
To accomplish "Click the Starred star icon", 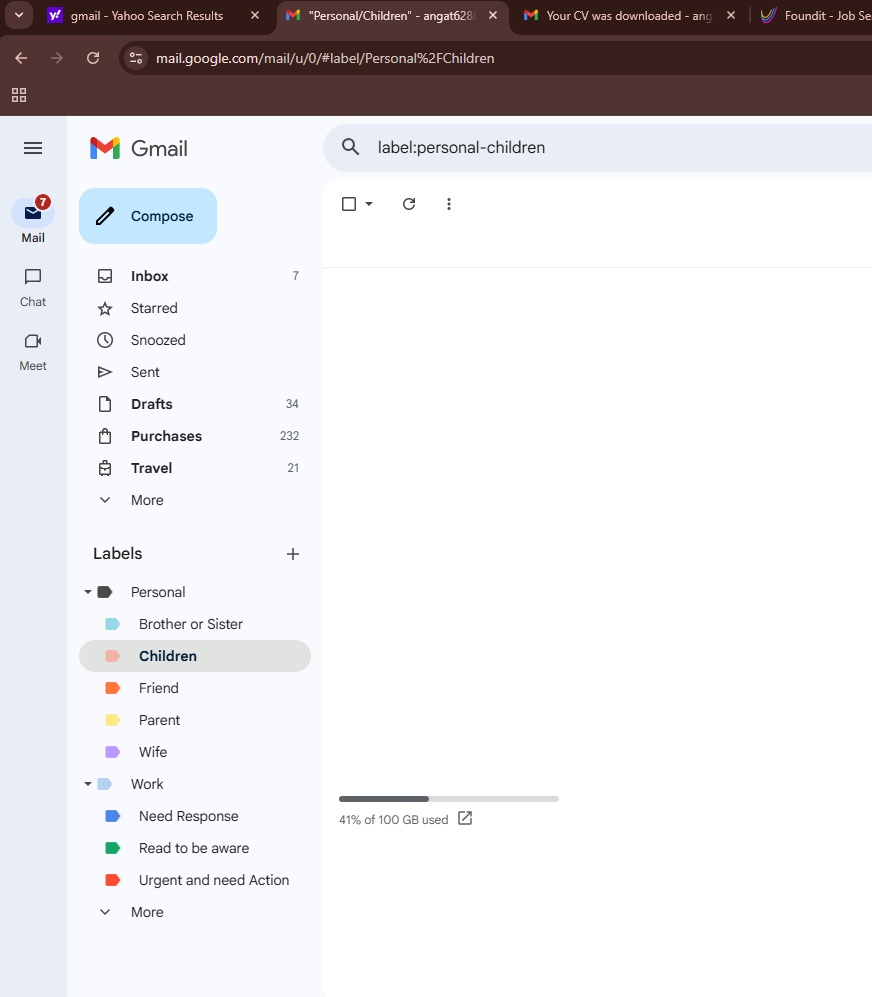I will (x=105, y=308).
